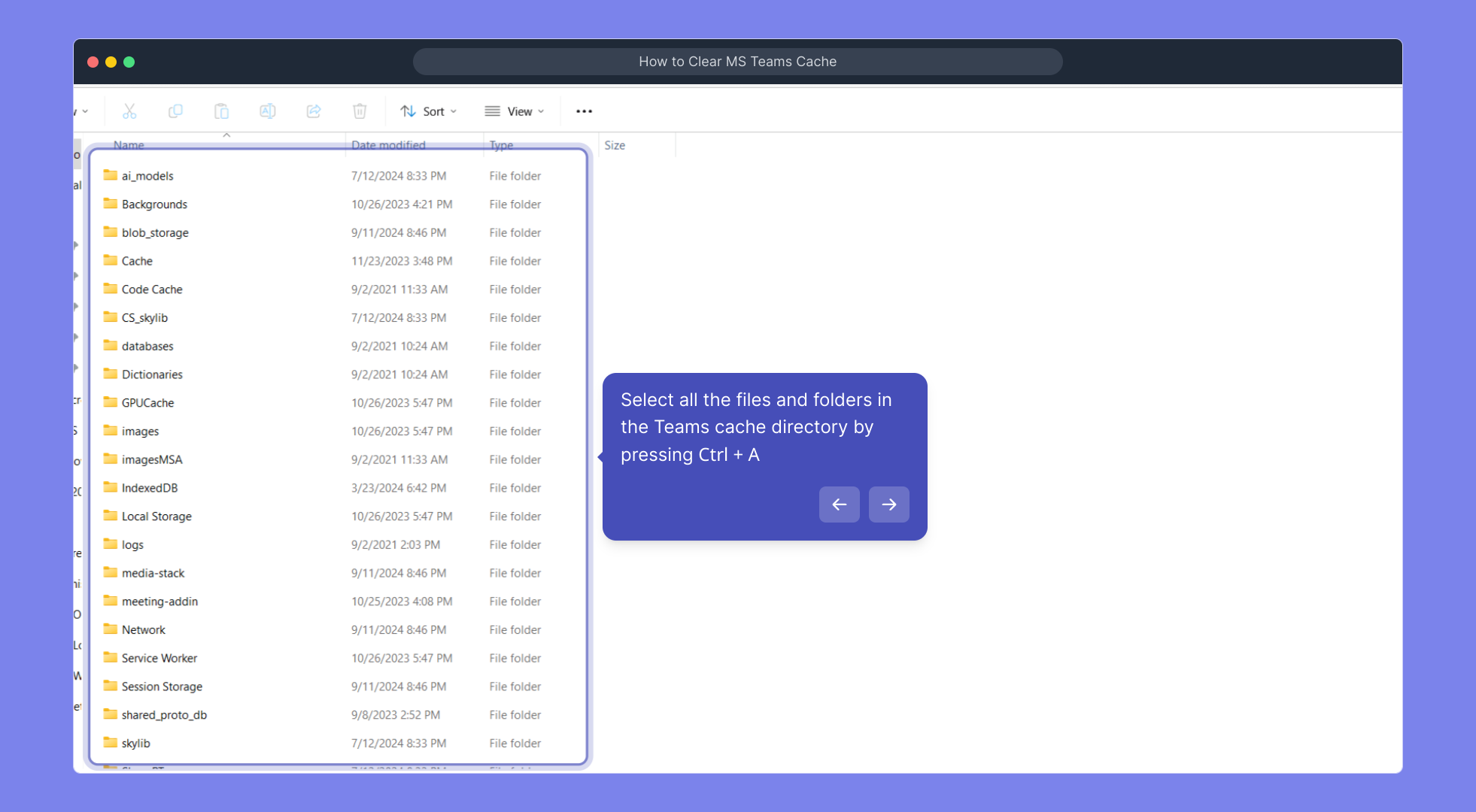1476x812 pixels.
Task: Select the IndexedDB folder
Action: pos(150,488)
